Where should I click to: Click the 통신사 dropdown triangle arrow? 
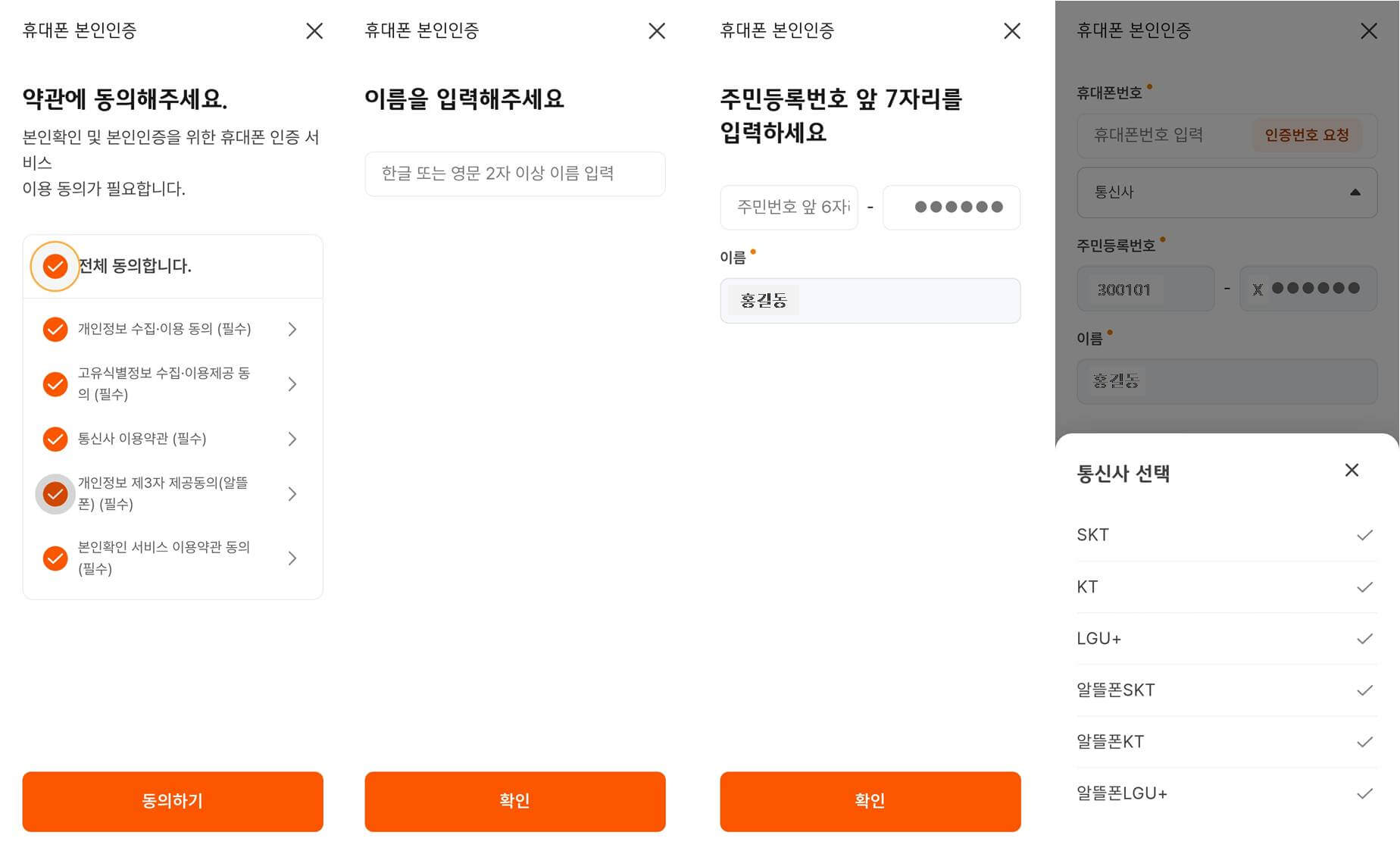pyautogui.click(x=1355, y=192)
